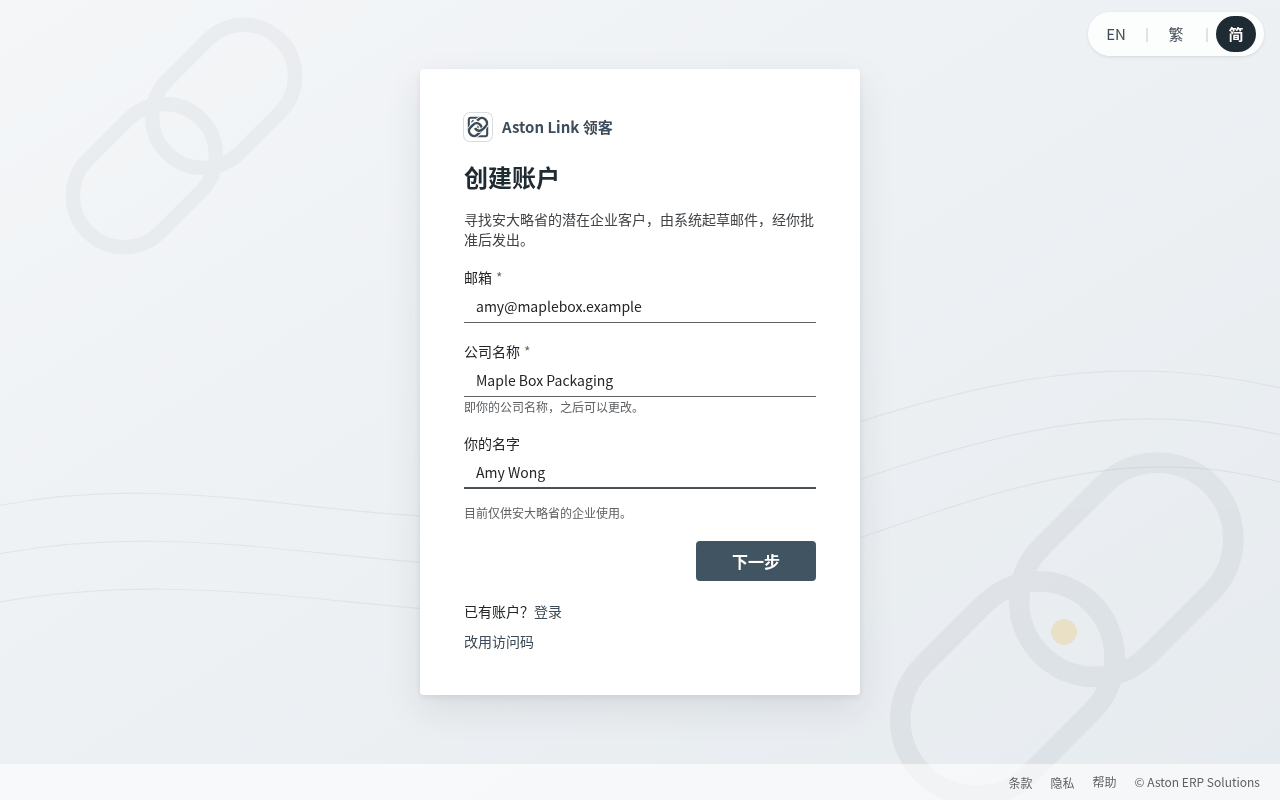Choose 改用访问码 access code link
The height and width of the screenshot is (800, 1280).
click(x=499, y=642)
